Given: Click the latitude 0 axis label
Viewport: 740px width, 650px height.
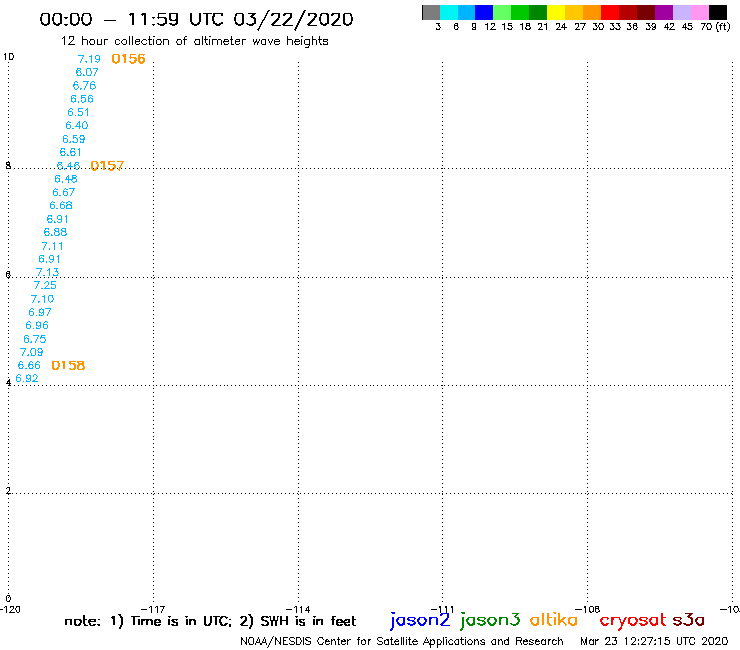Looking at the screenshot, I should coord(8,599).
